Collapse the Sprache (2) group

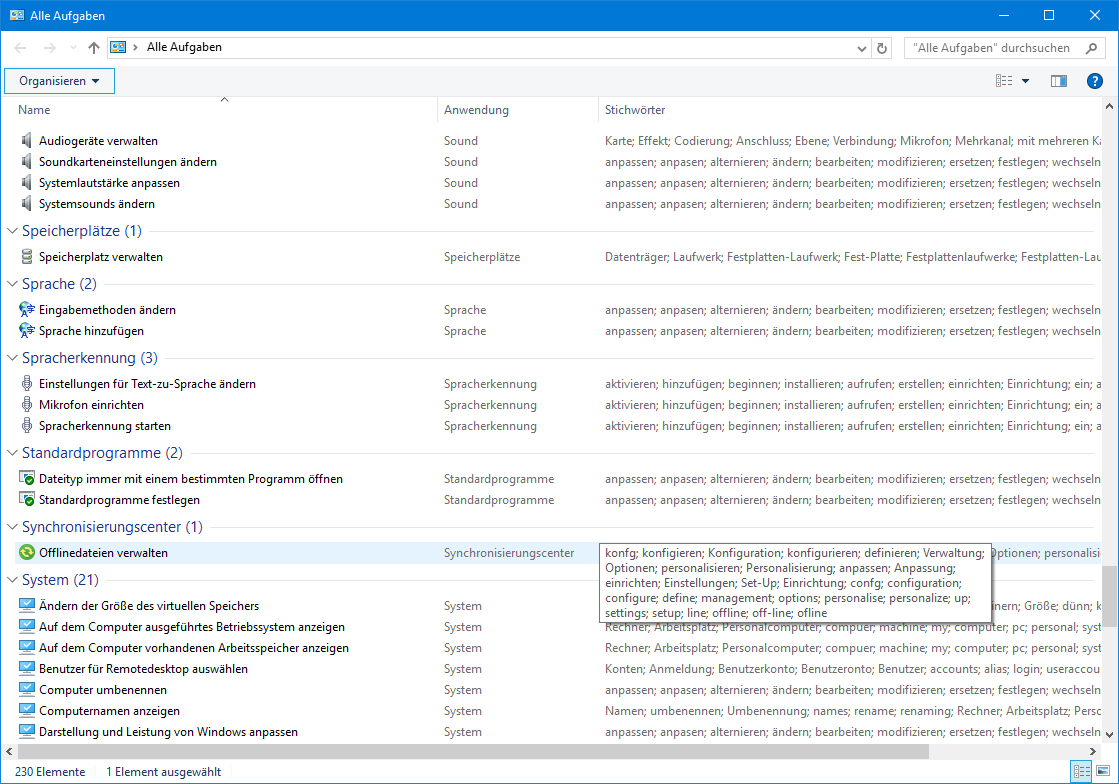[x=12, y=283]
